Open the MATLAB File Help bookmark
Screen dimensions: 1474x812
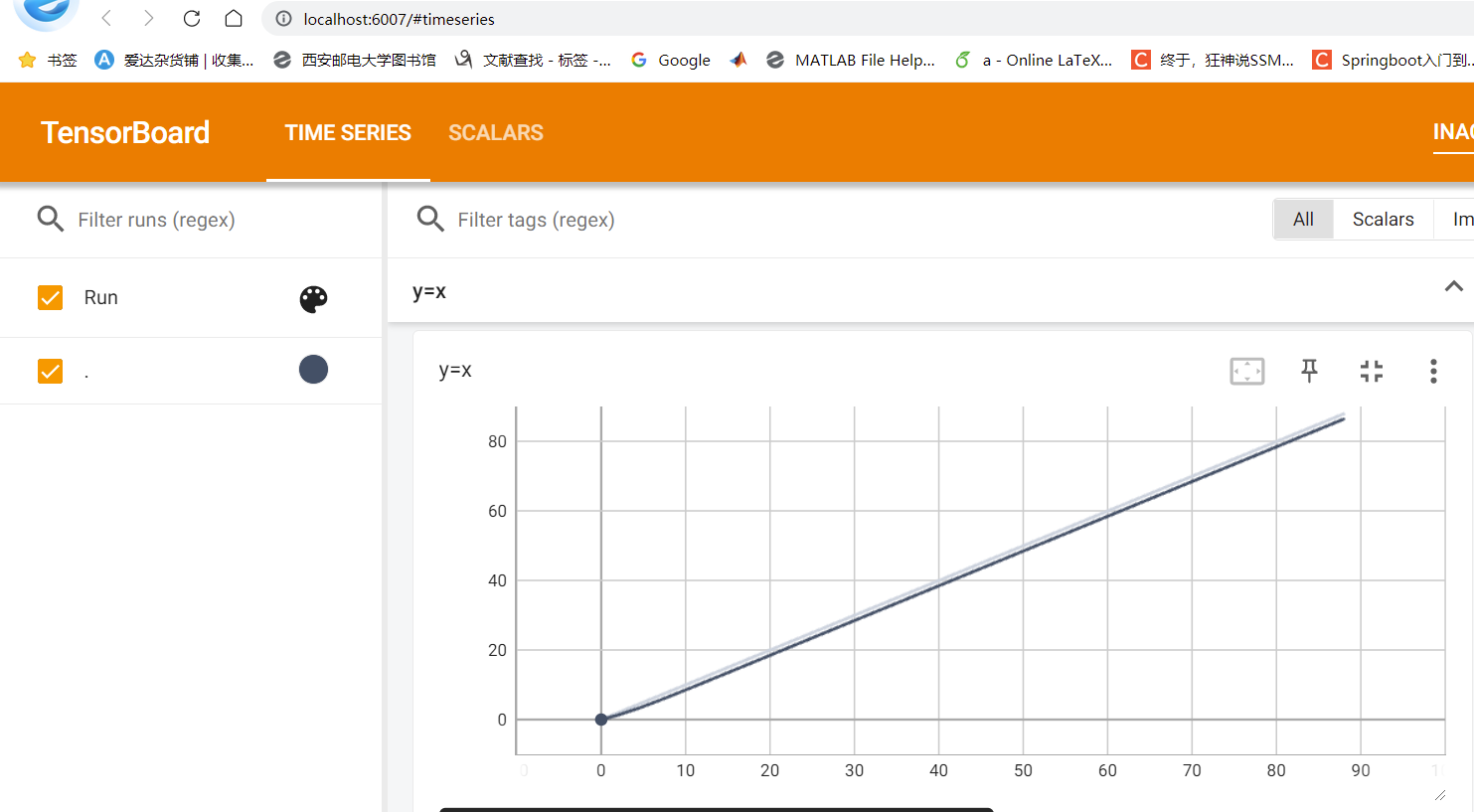(x=851, y=59)
